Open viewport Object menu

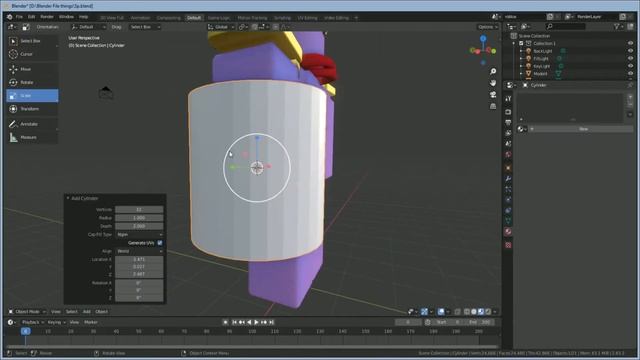coord(102,311)
